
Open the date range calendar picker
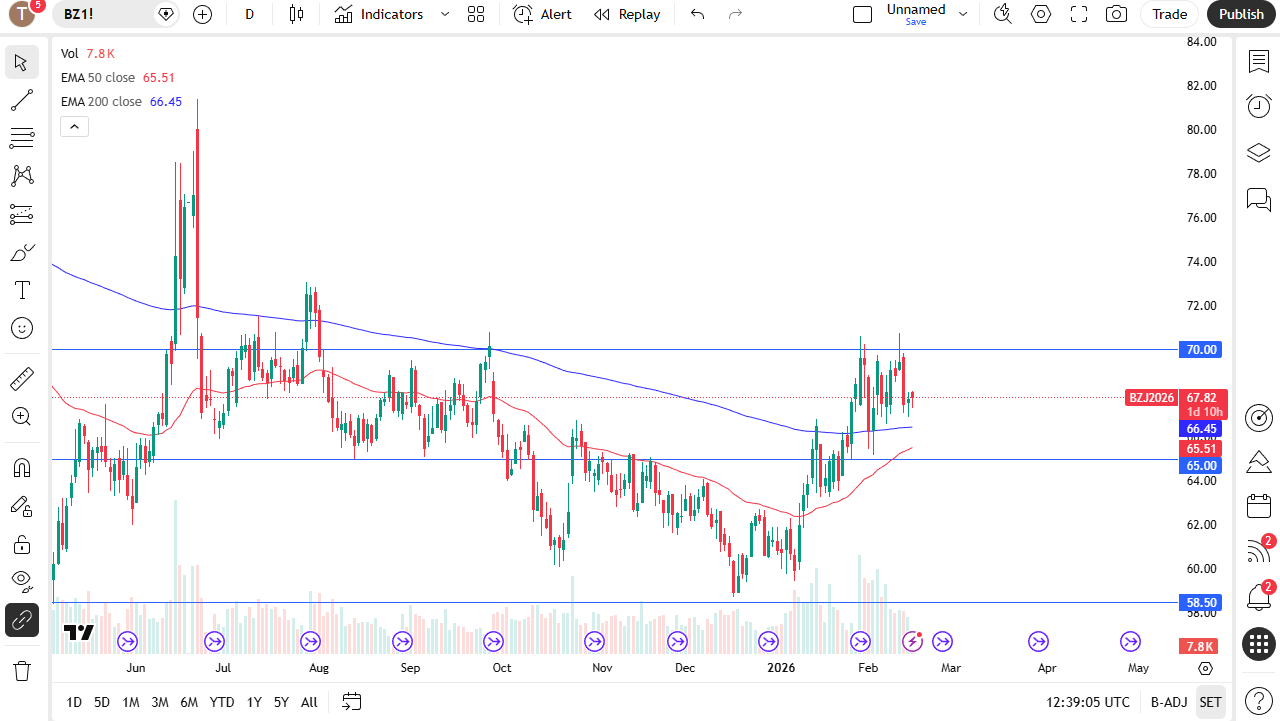point(351,702)
